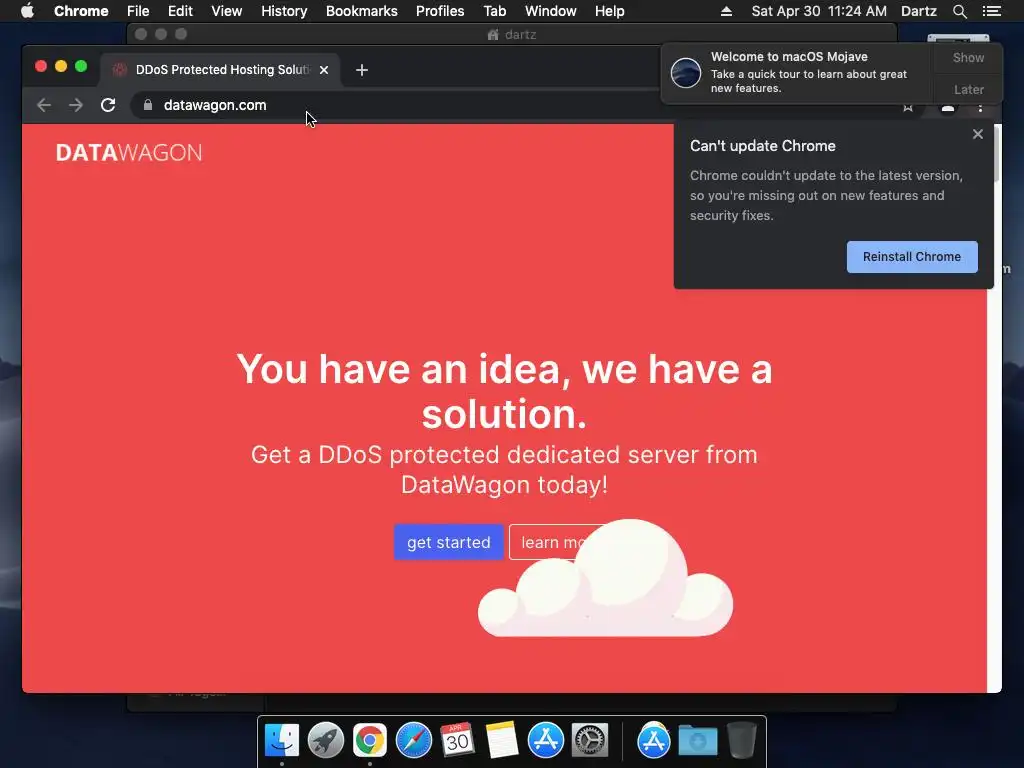
Task: Open the Window menu
Action: click(x=551, y=11)
